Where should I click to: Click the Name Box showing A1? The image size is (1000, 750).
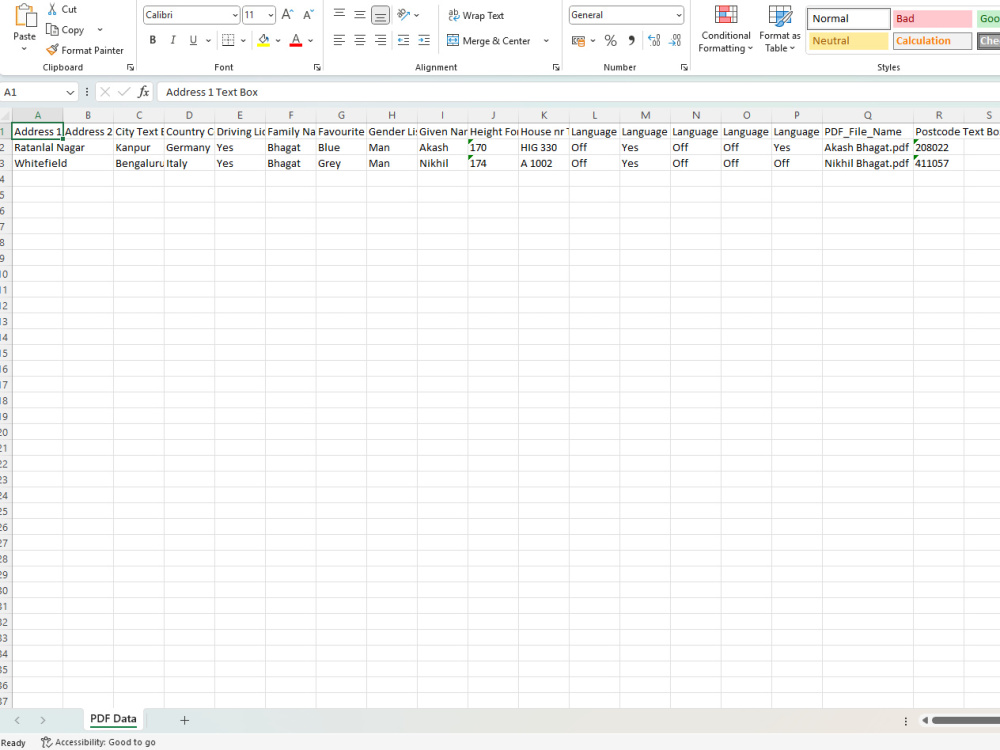39,92
